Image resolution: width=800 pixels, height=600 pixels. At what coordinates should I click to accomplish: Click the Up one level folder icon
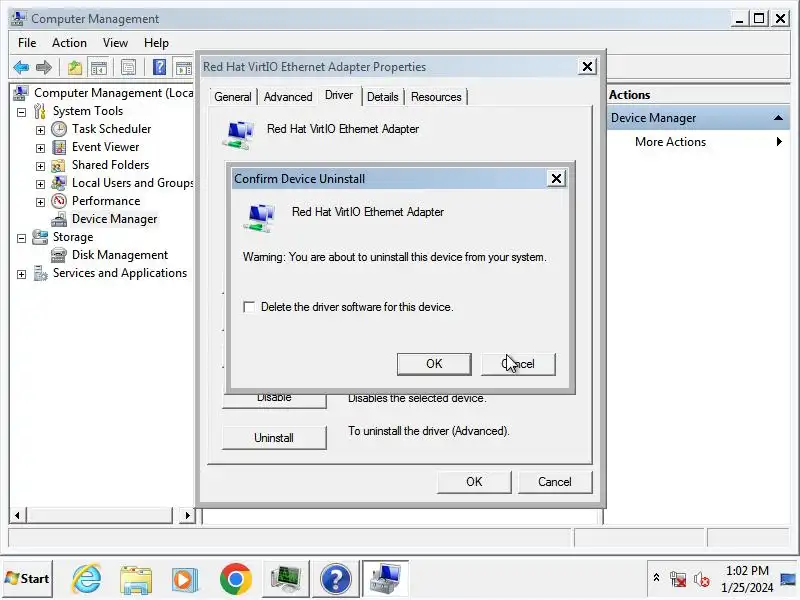click(x=74, y=67)
